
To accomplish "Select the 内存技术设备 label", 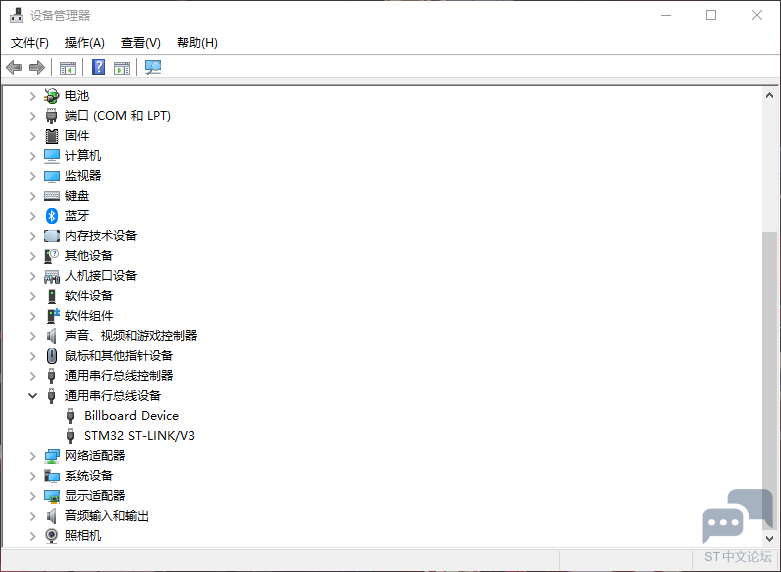I will pyautogui.click(x=101, y=236).
